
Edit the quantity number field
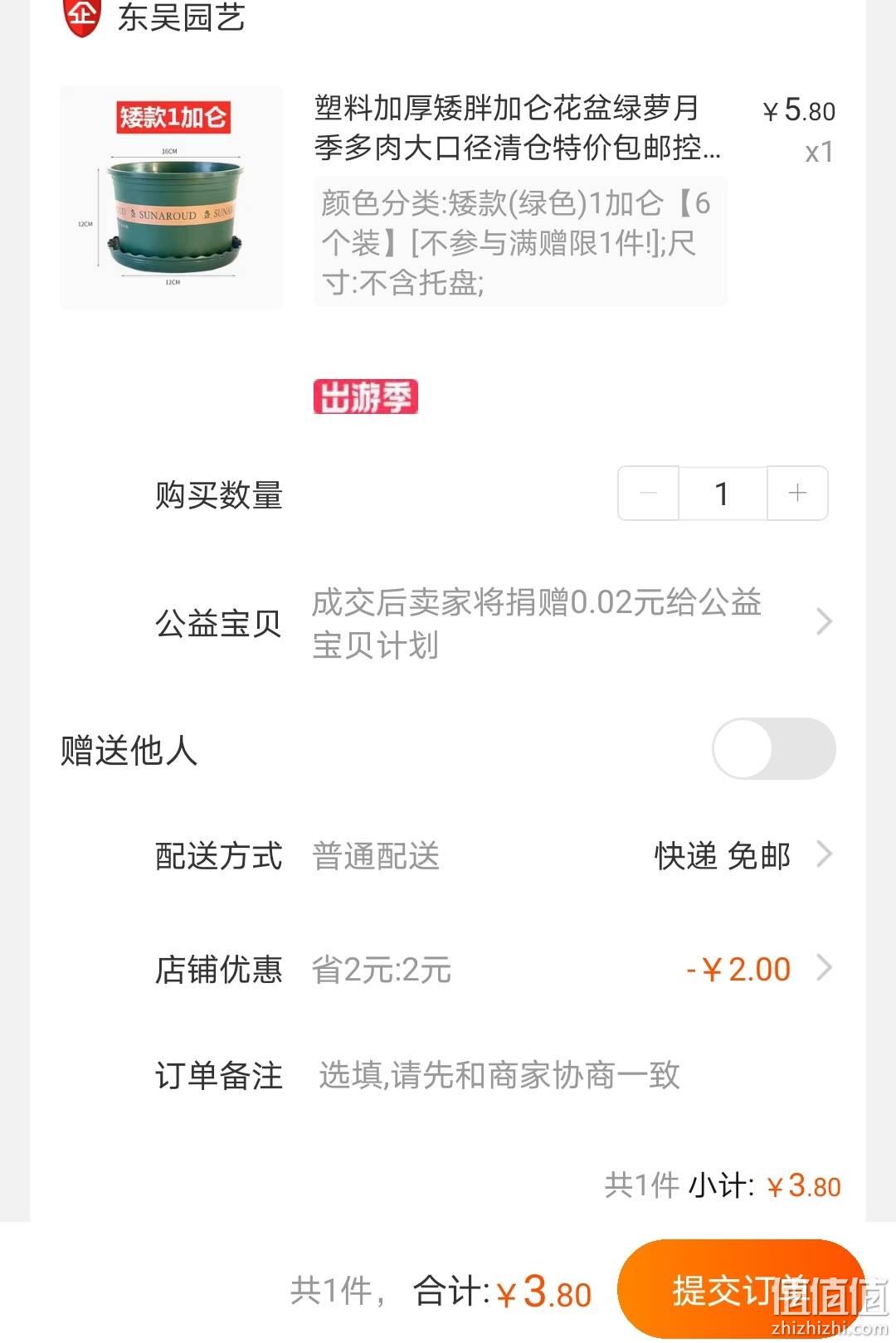click(x=723, y=494)
